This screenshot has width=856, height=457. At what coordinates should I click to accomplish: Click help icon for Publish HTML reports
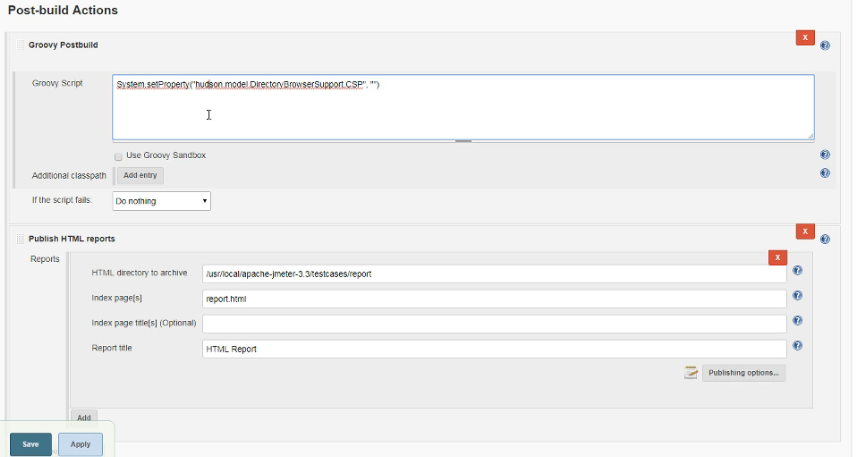(x=825, y=239)
